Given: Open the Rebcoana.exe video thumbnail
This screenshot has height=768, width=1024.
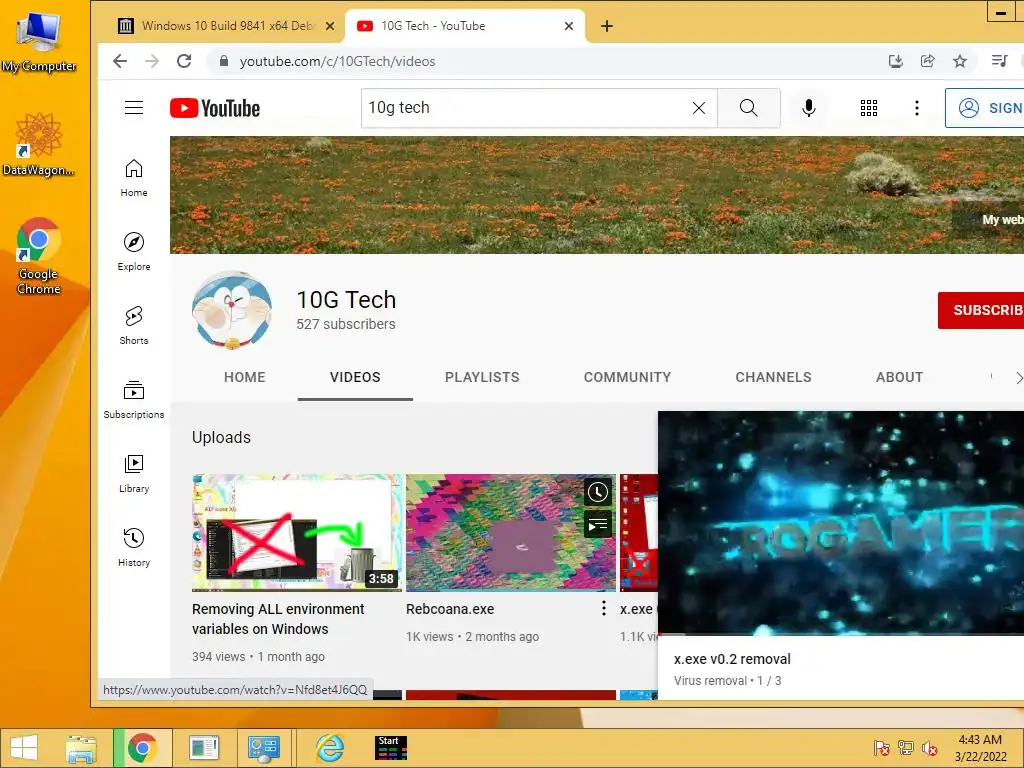Looking at the screenshot, I should coord(511,532).
